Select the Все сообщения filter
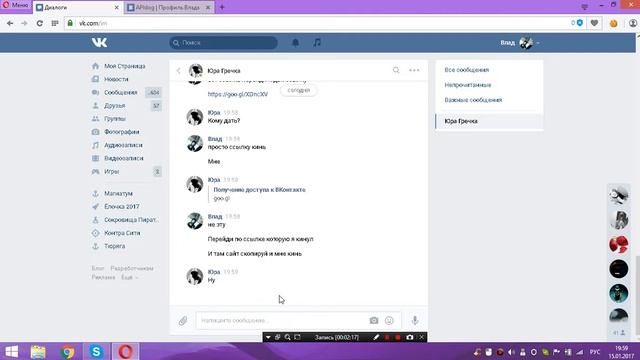Image resolution: width=640 pixels, height=360 pixels. pos(467,70)
